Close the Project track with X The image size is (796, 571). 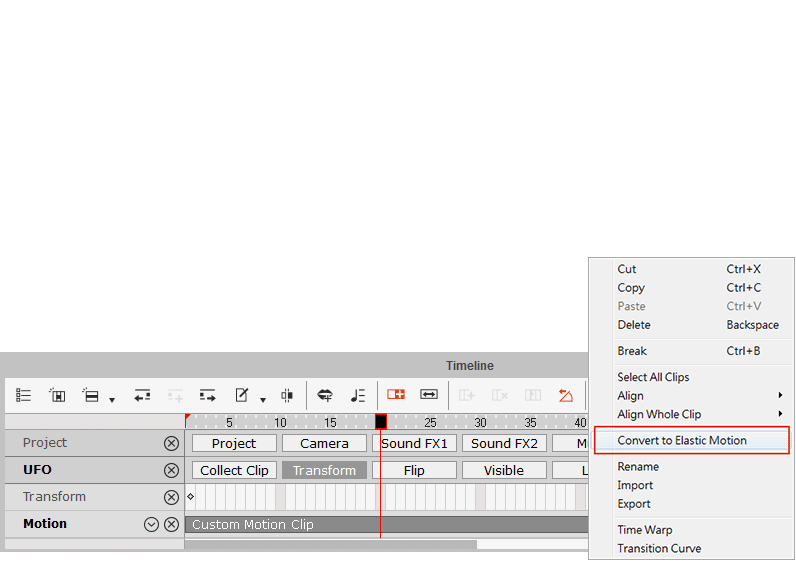click(x=171, y=443)
